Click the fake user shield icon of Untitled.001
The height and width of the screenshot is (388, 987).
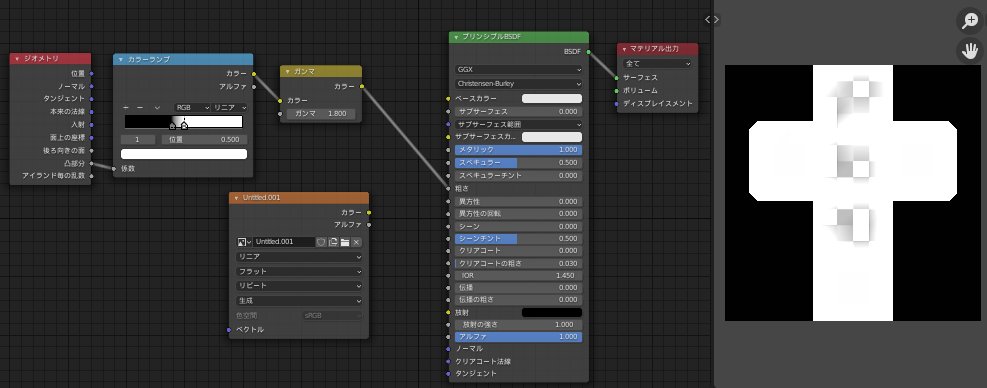click(x=321, y=242)
